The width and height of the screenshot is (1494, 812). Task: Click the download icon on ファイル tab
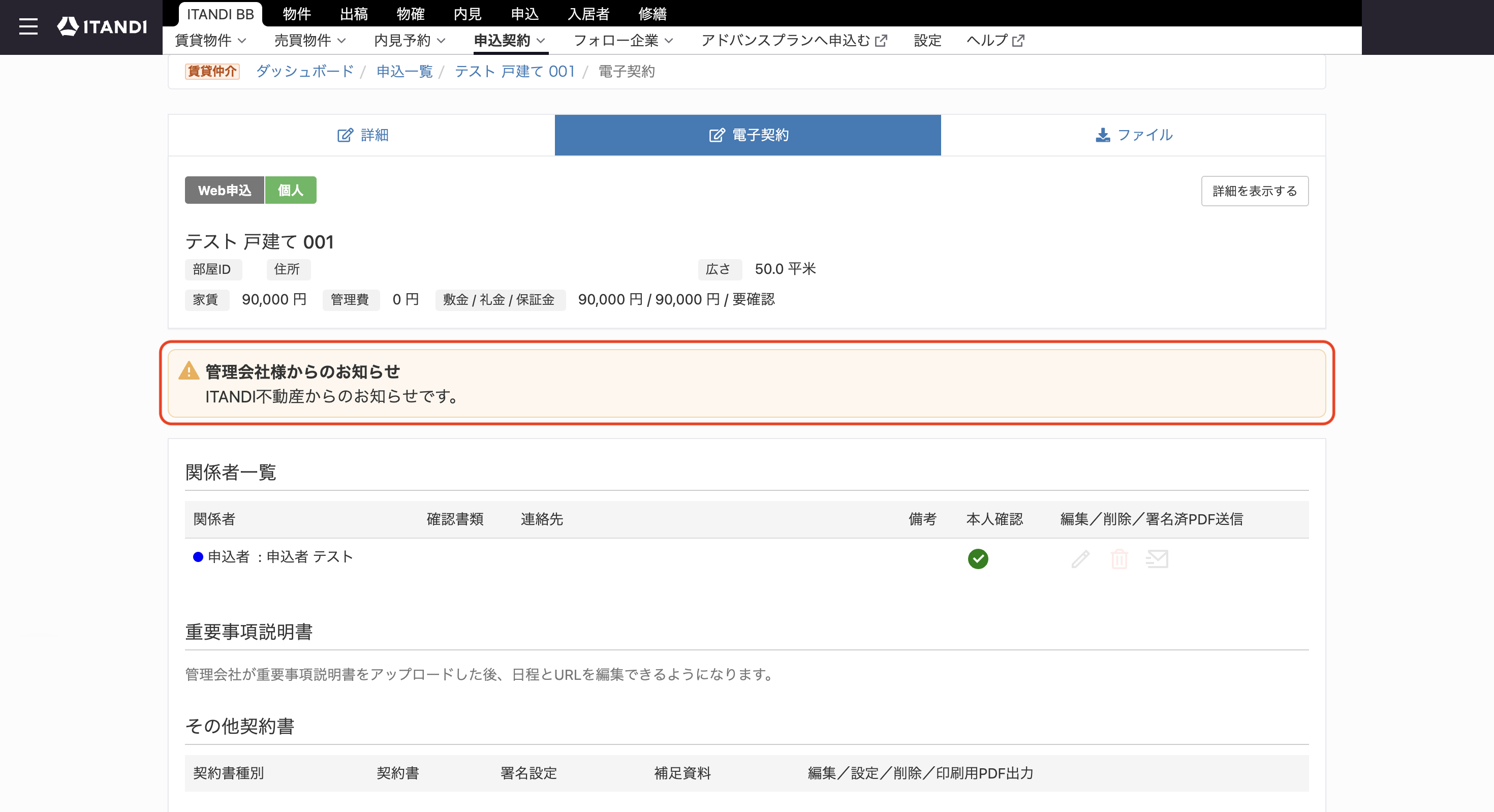point(1103,135)
